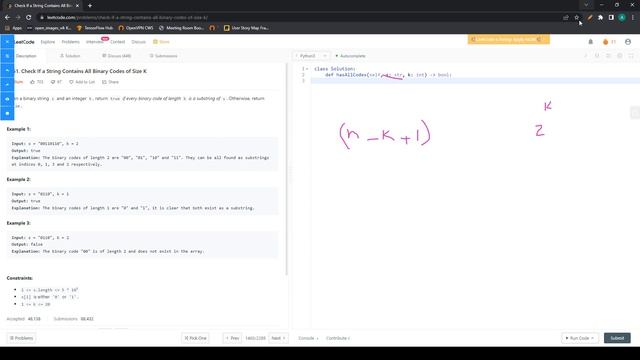640x360 pixels.
Task: Switch to the Solution tab
Action: 70,56
